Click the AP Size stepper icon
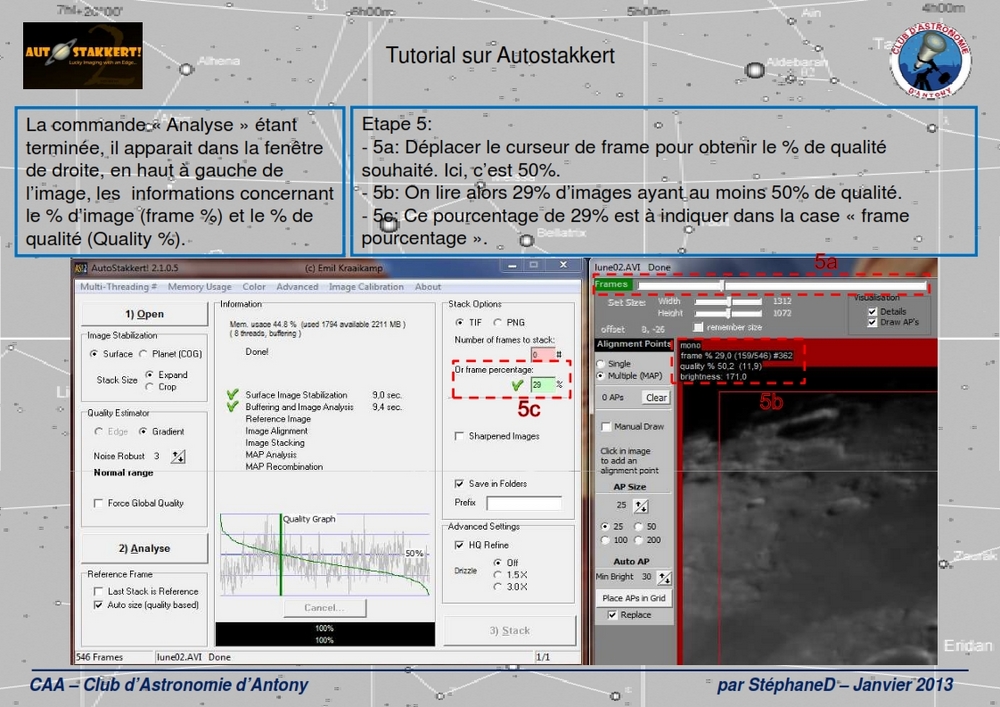The image size is (1000, 707). point(640,506)
